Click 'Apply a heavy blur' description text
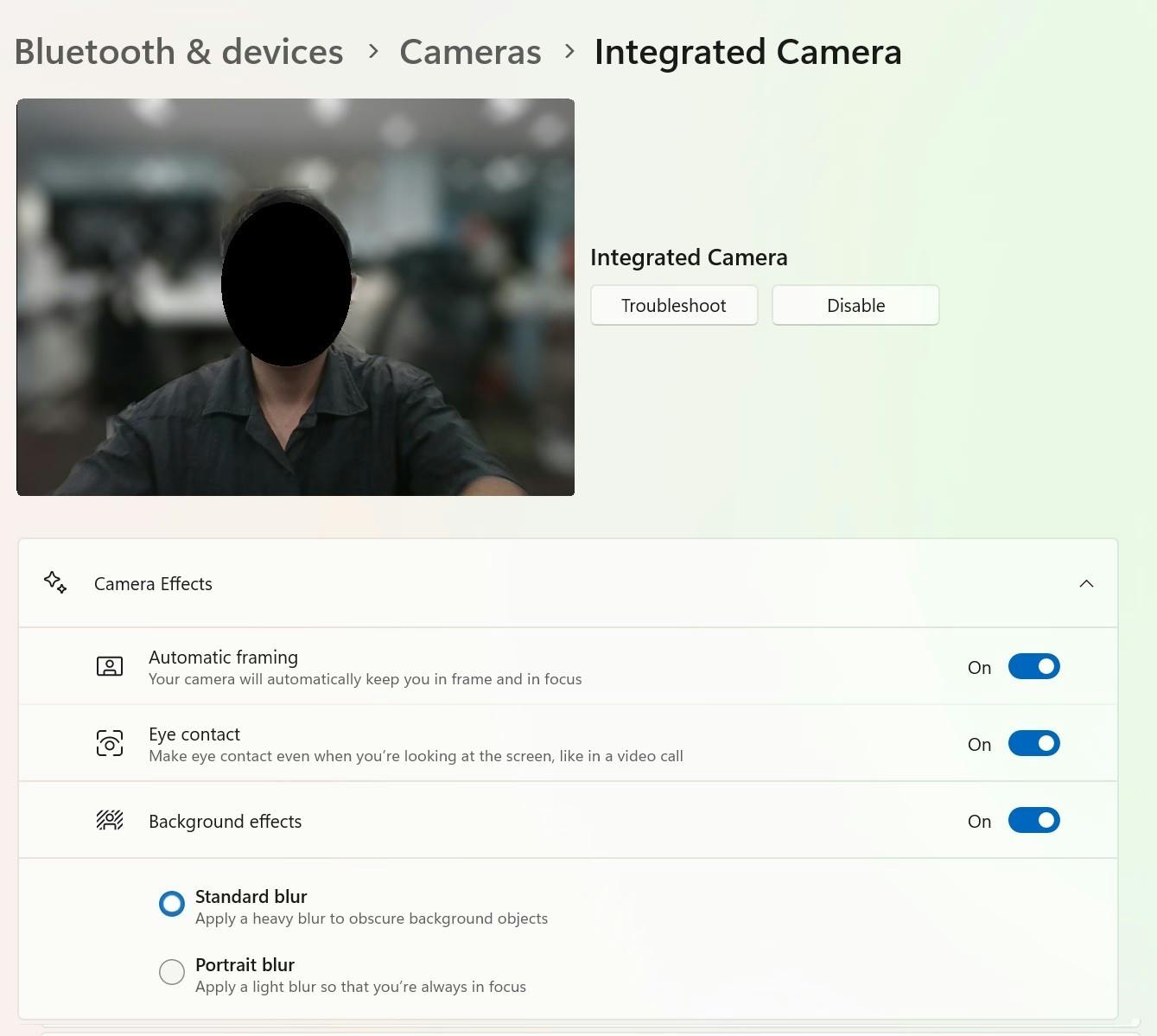This screenshot has width=1157, height=1036. click(372, 918)
